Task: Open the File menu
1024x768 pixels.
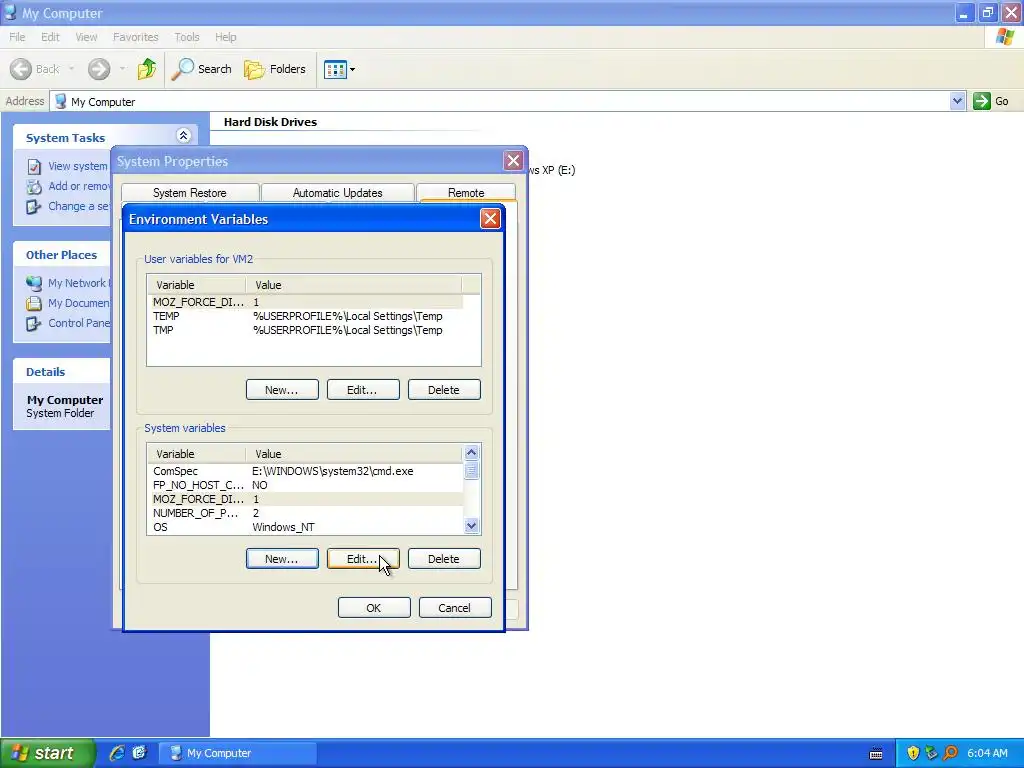Action: click(17, 37)
